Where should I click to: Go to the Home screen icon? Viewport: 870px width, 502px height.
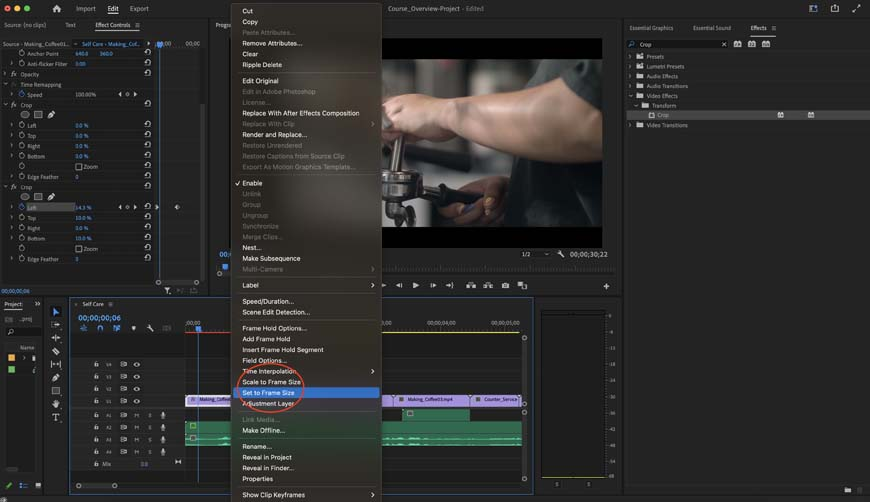point(57,9)
